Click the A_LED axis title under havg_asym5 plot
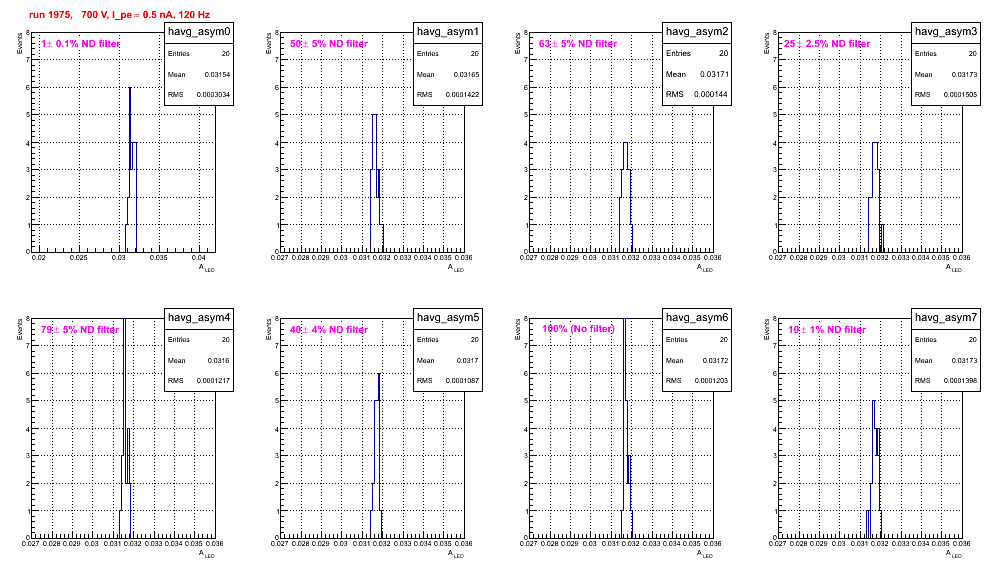 coord(456,554)
